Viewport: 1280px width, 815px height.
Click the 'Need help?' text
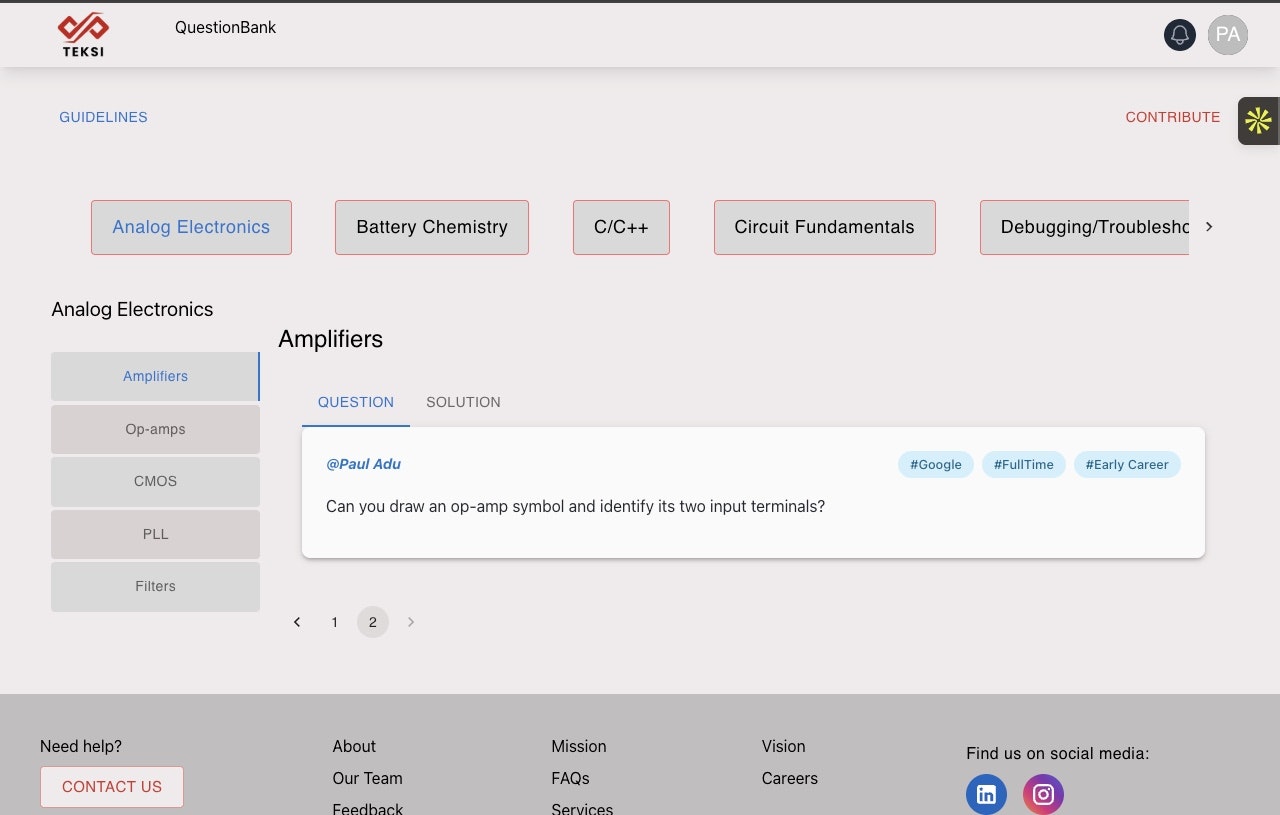[x=81, y=746]
